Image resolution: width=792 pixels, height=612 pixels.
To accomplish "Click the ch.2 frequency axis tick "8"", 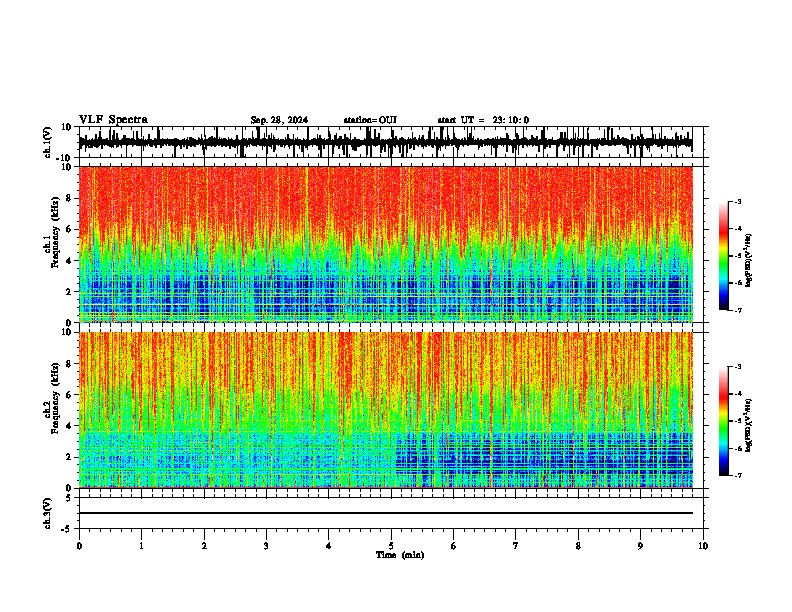I will (x=70, y=363).
